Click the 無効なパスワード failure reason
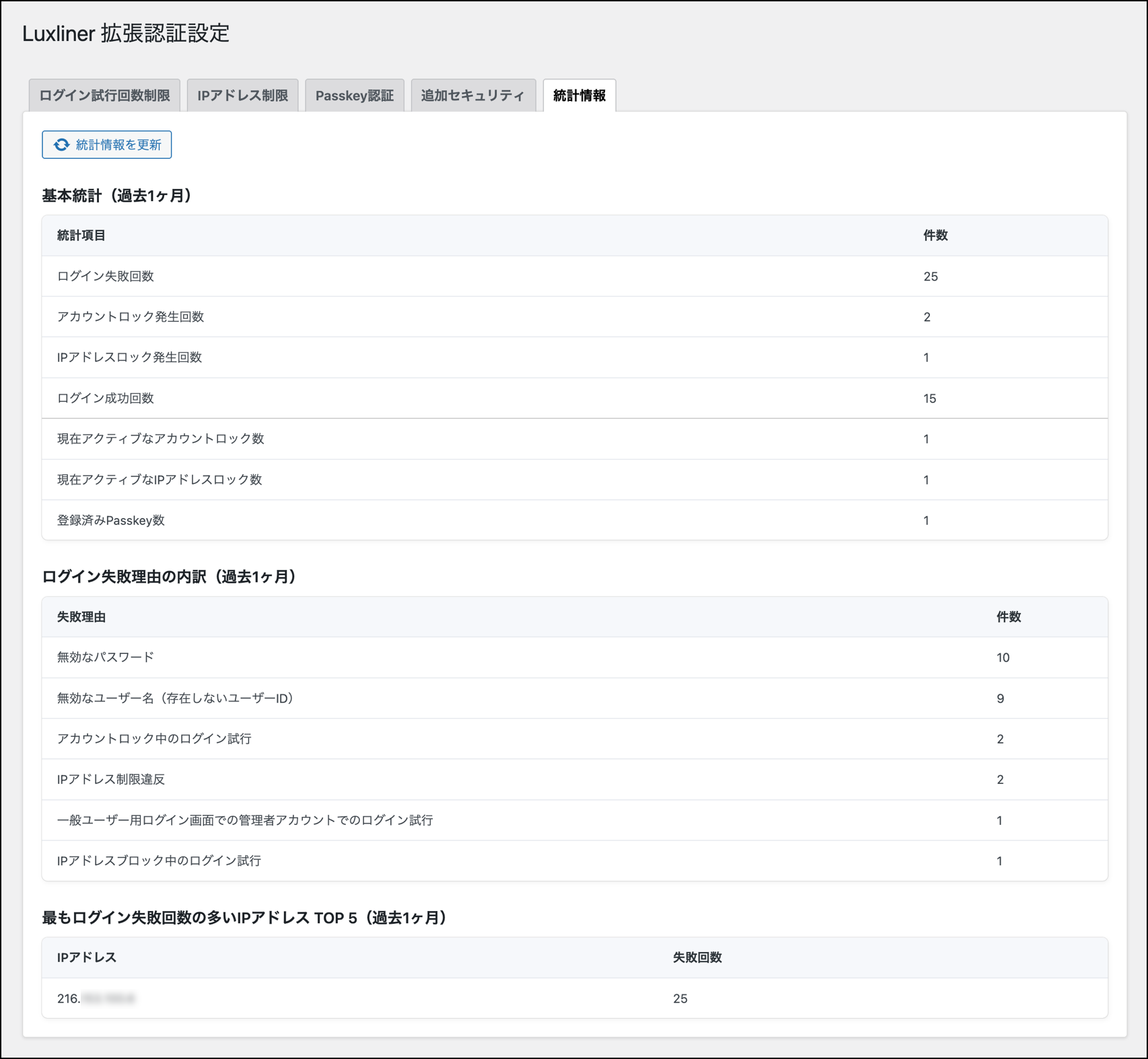The width and height of the screenshot is (1148, 1059). [x=106, y=657]
